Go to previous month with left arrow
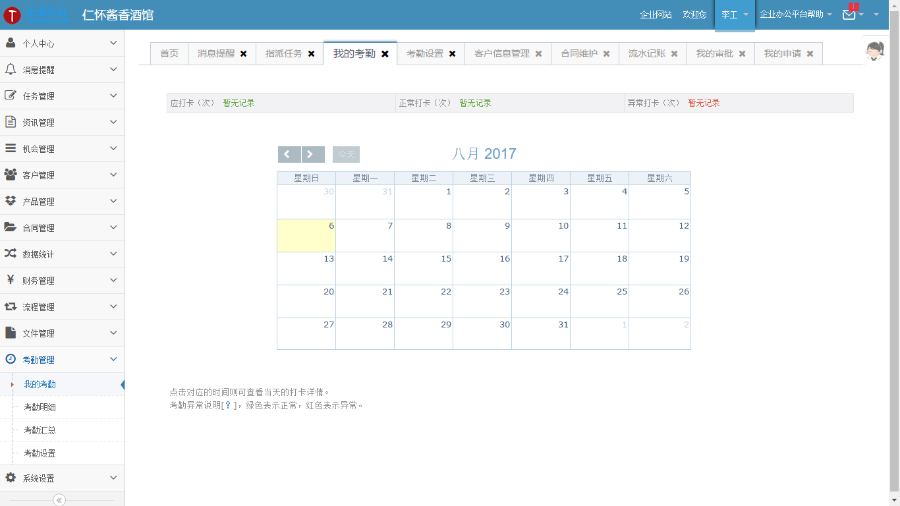 [x=289, y=154]
